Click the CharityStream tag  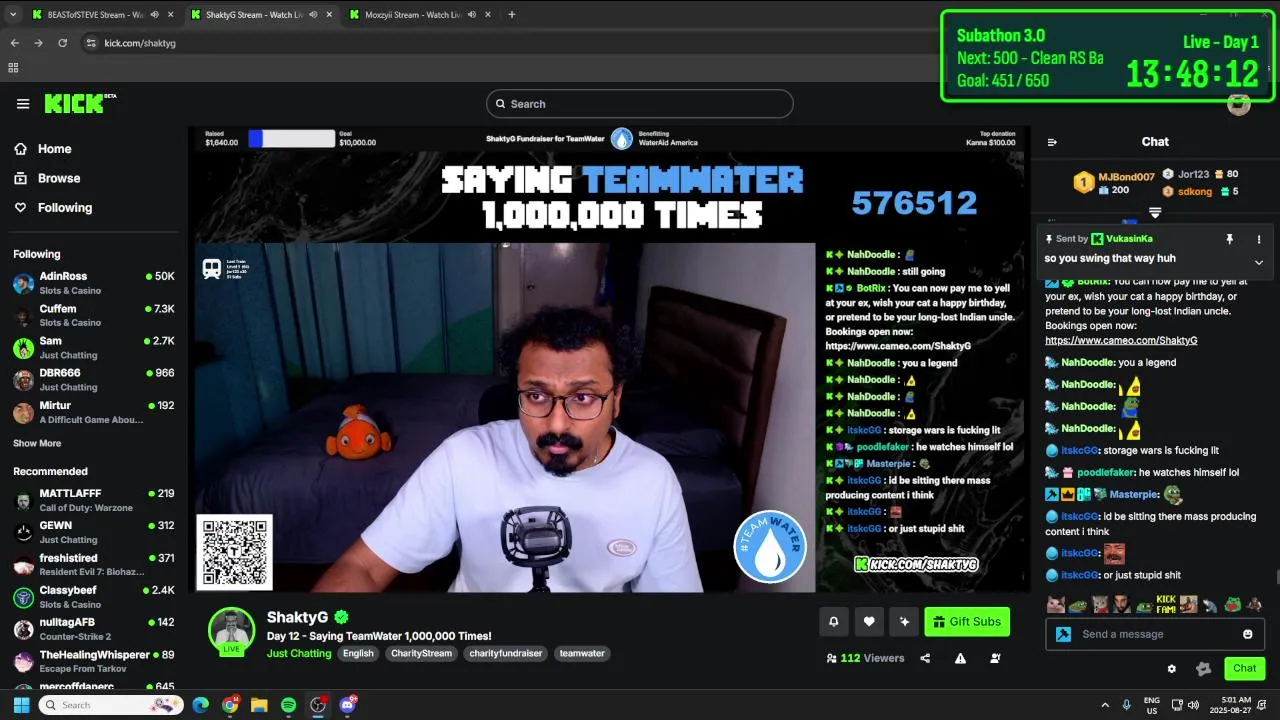click(x=421, y=653)
